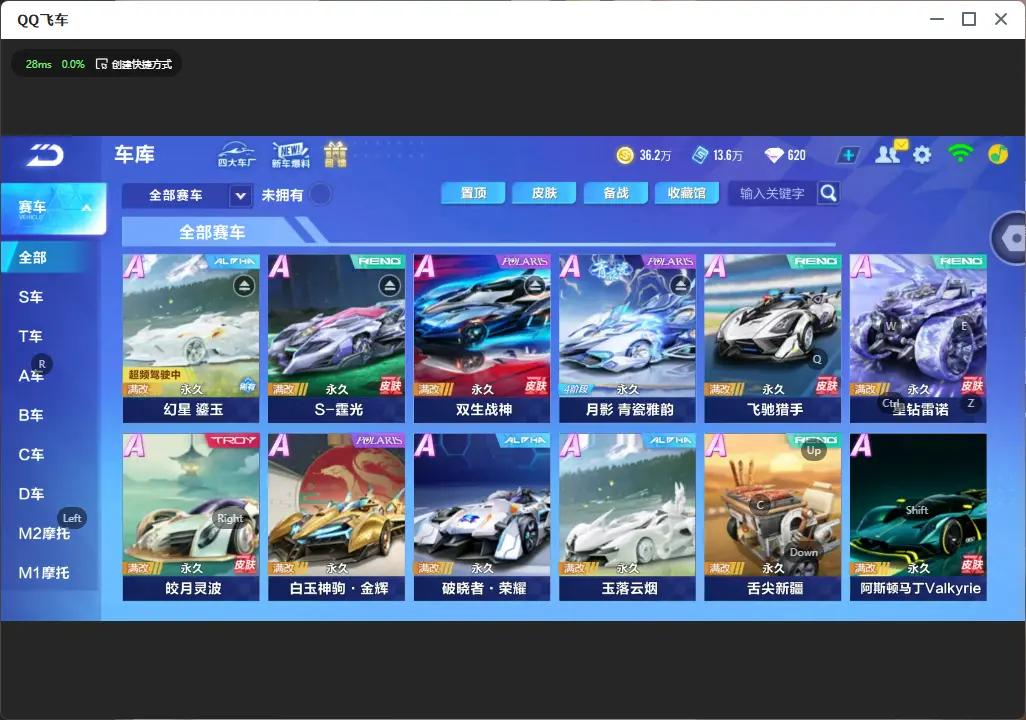The width and height of the screenshot is (1026, 720).
Task: Click the 28ms latency indicator
Action: [x=39, y=64]
